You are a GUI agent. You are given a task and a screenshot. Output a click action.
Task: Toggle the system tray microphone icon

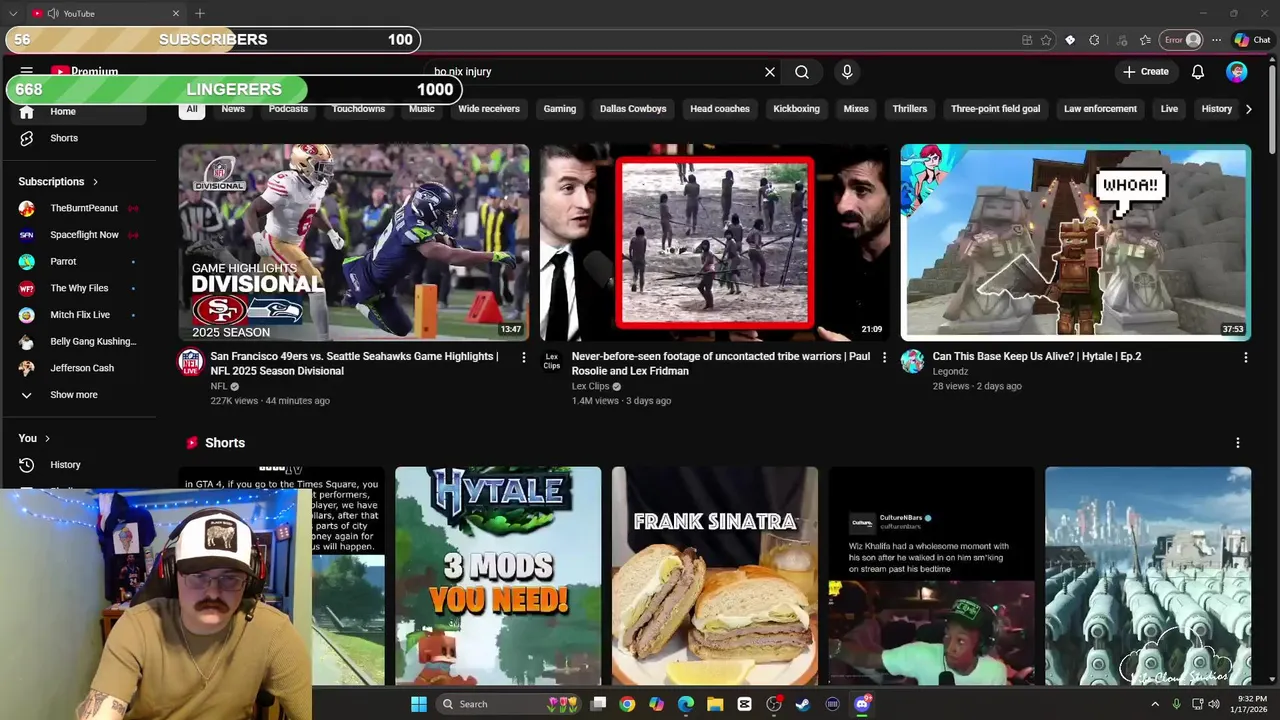point(1176,704)
